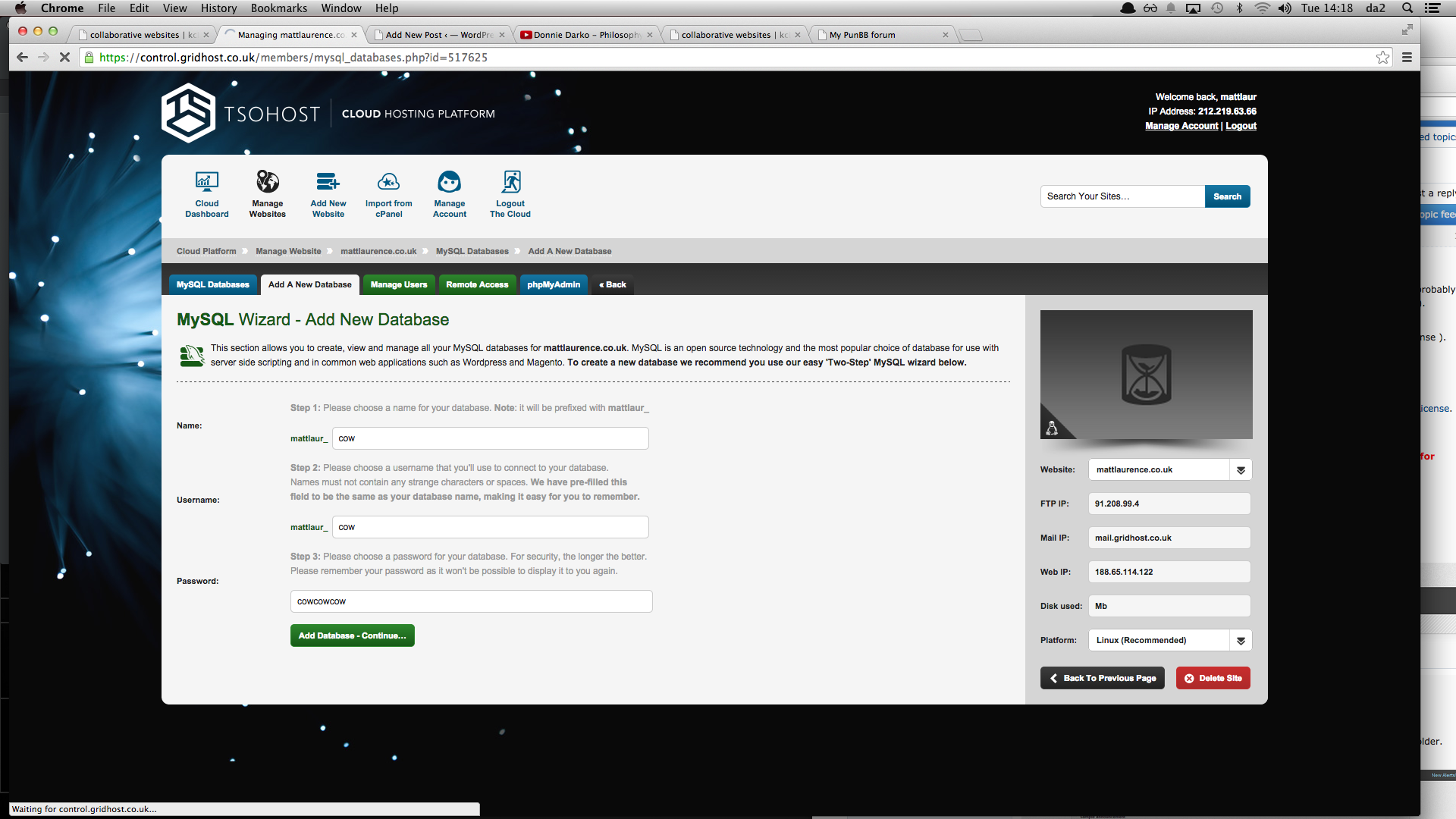Open the Chrome hamburger menu

coord(1407,58)
